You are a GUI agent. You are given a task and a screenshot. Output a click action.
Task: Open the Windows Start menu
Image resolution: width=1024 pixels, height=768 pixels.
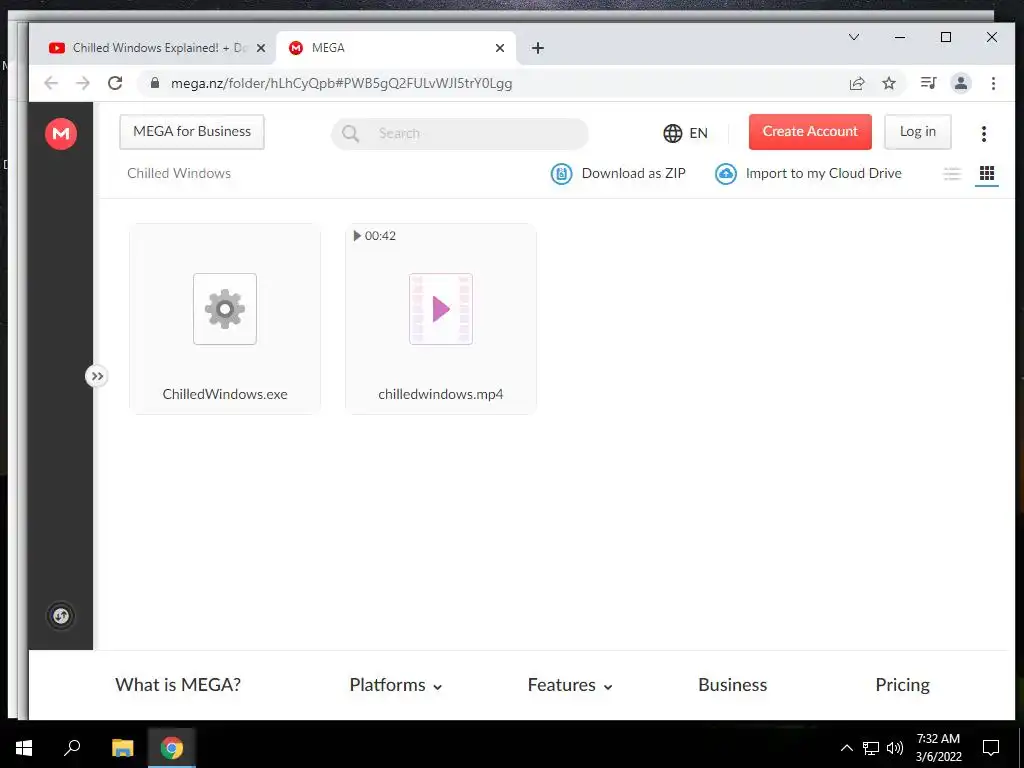[x=24, y=748]
